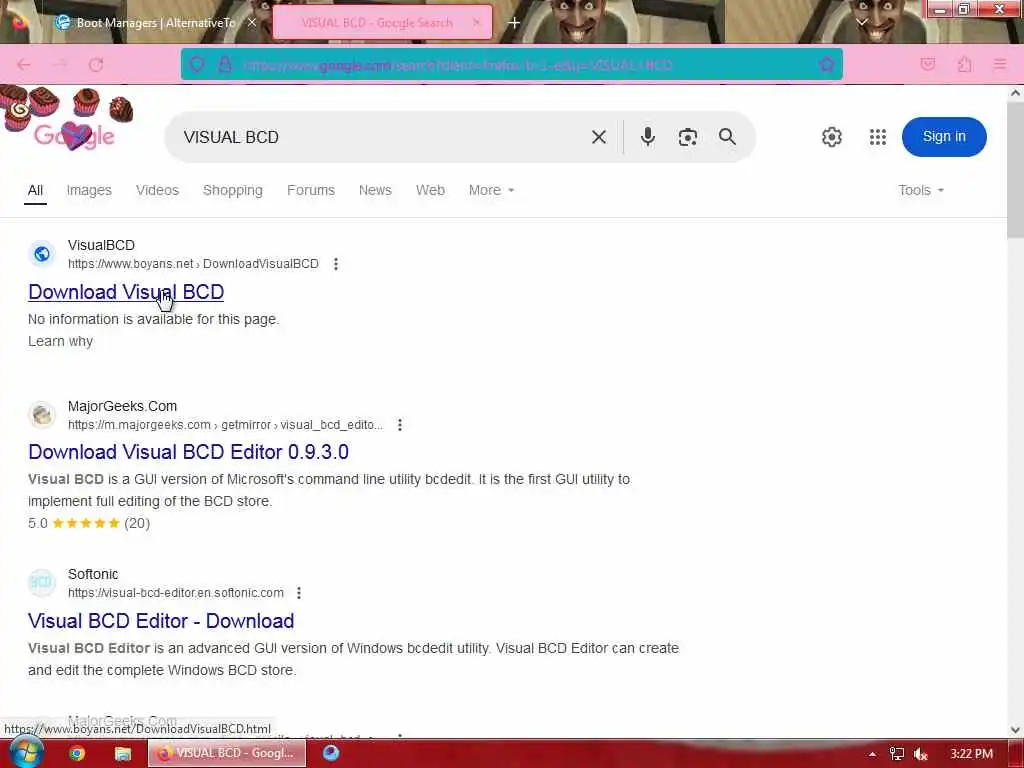Bookmark this page with star icon
This screenshot has width=1024, height=768.
coord(827,64)
